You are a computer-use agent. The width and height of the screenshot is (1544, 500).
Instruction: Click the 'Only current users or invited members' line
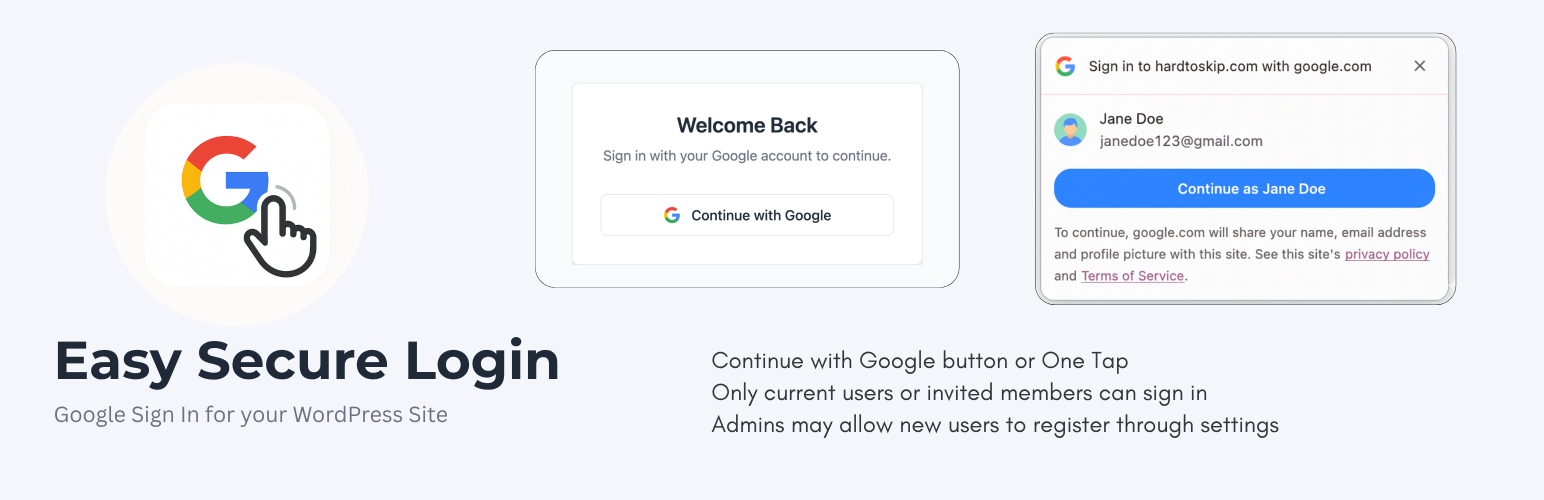(959, 393)
